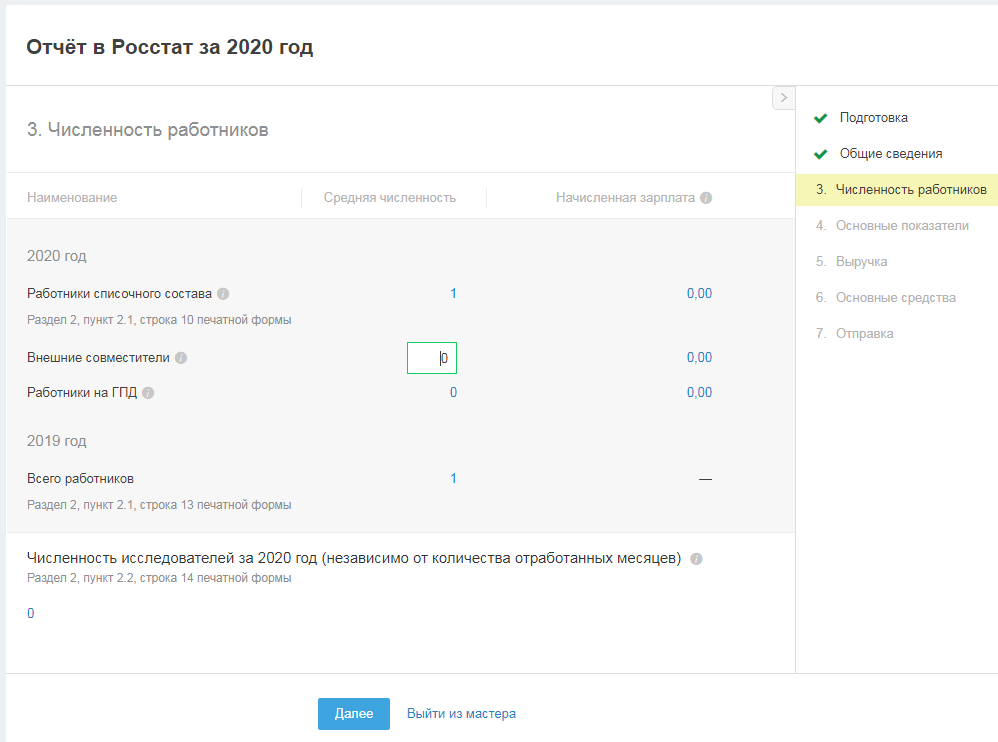Viewport: 998px width, 742px height.
Task: Click info icon beside Работники списочного состава
Action: point(223,294)
